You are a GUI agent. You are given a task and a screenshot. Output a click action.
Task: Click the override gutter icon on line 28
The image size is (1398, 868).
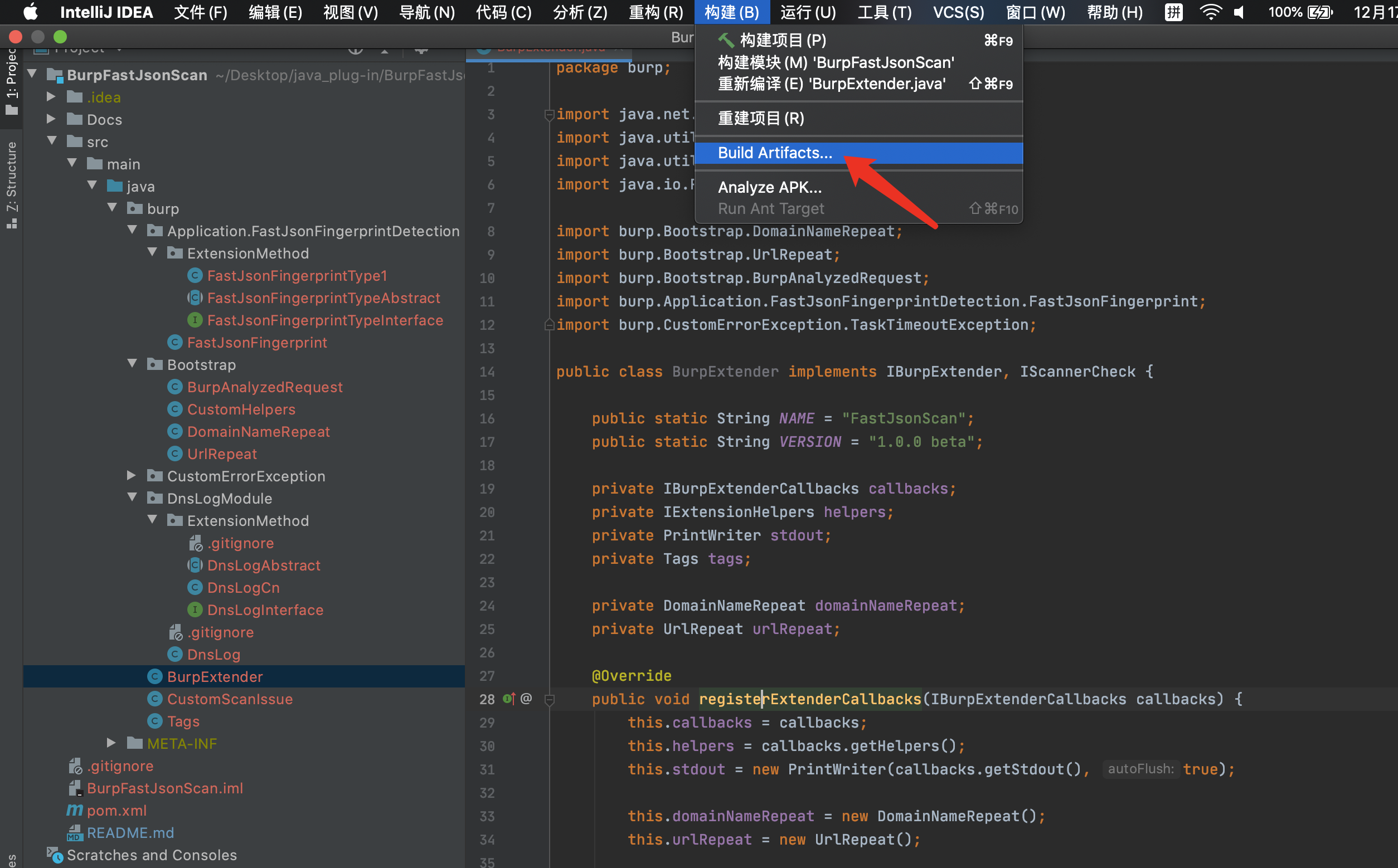coord(509,699)
